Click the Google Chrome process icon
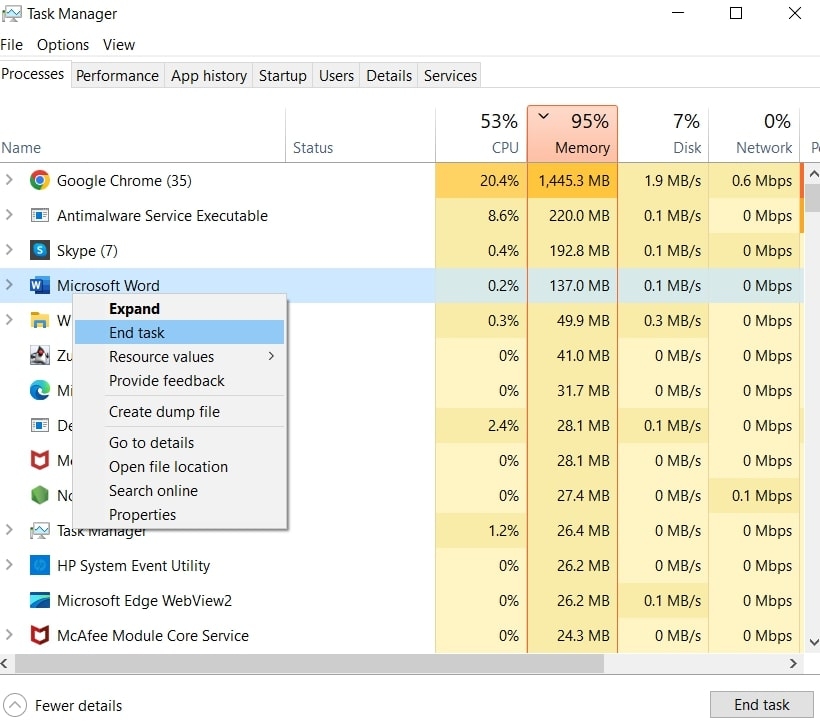Screen dimensions: 820x723 click(x=40, y=180)
